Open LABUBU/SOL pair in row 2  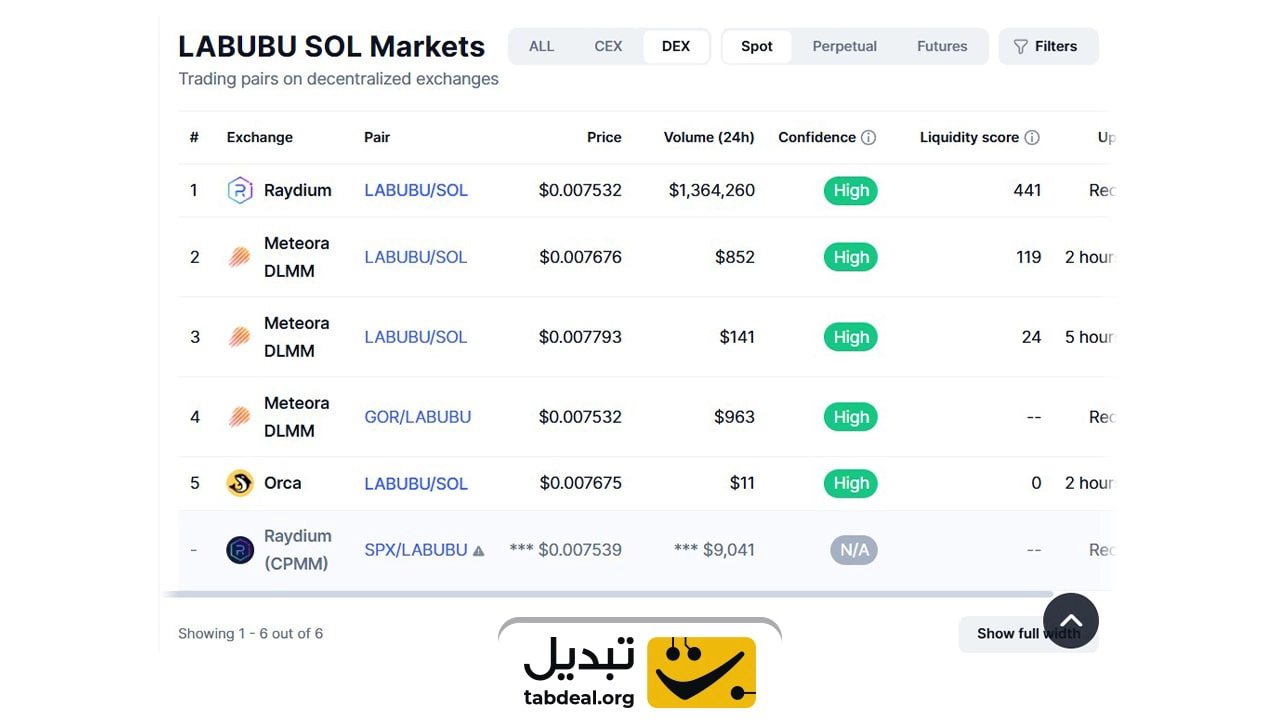point(416,257)
